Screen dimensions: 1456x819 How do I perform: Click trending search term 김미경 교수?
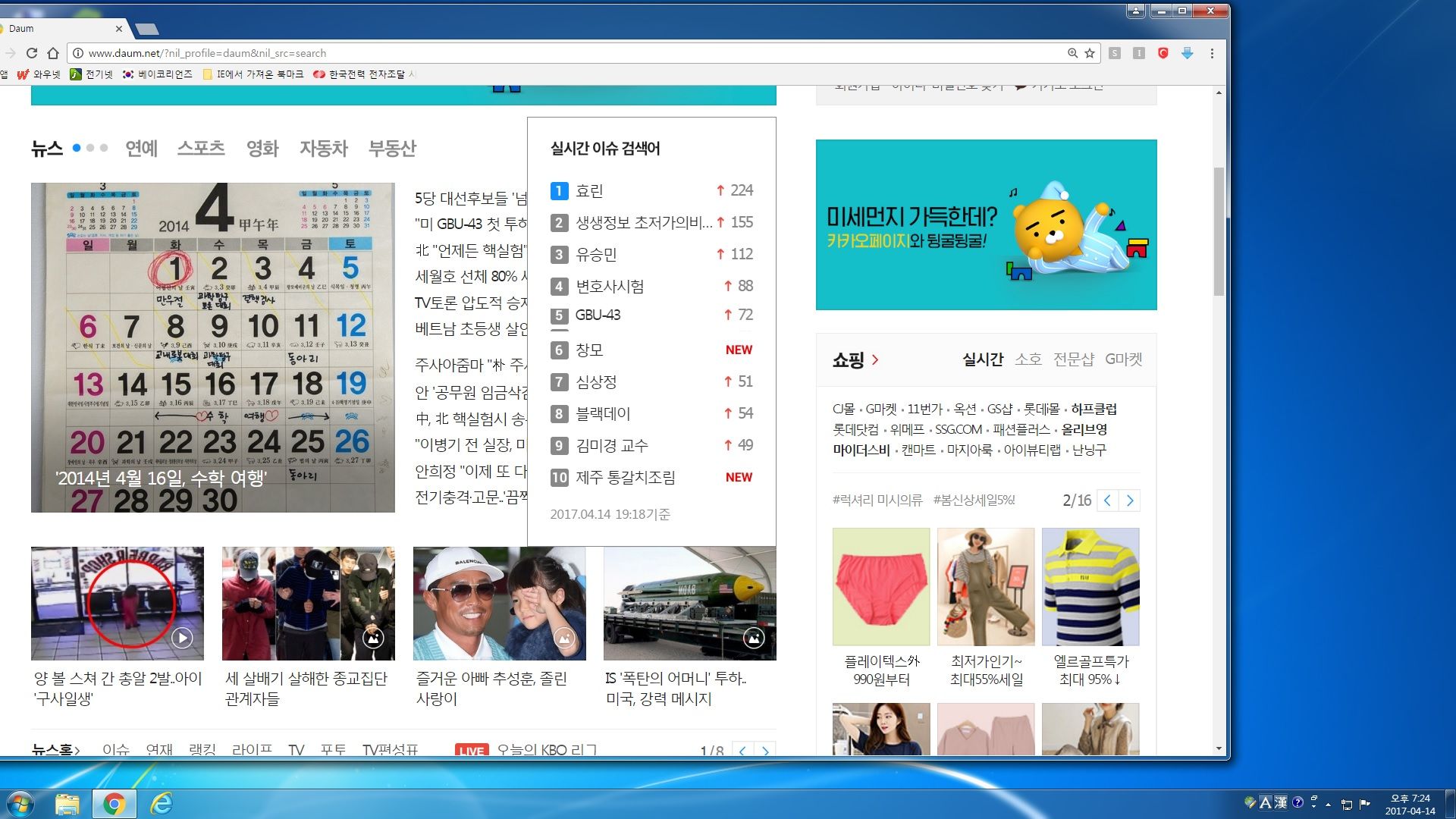[611, 446]
